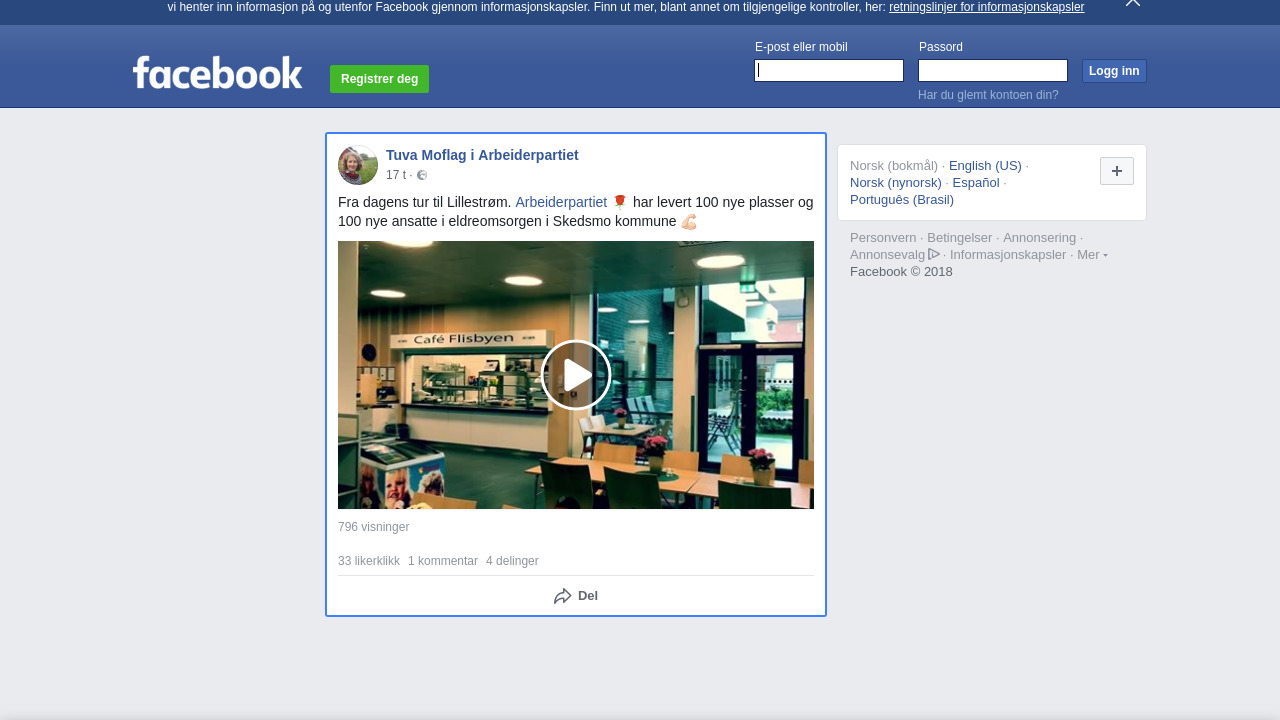
Task: Open the 1 kommentar link
Action: tap(443, 561)
